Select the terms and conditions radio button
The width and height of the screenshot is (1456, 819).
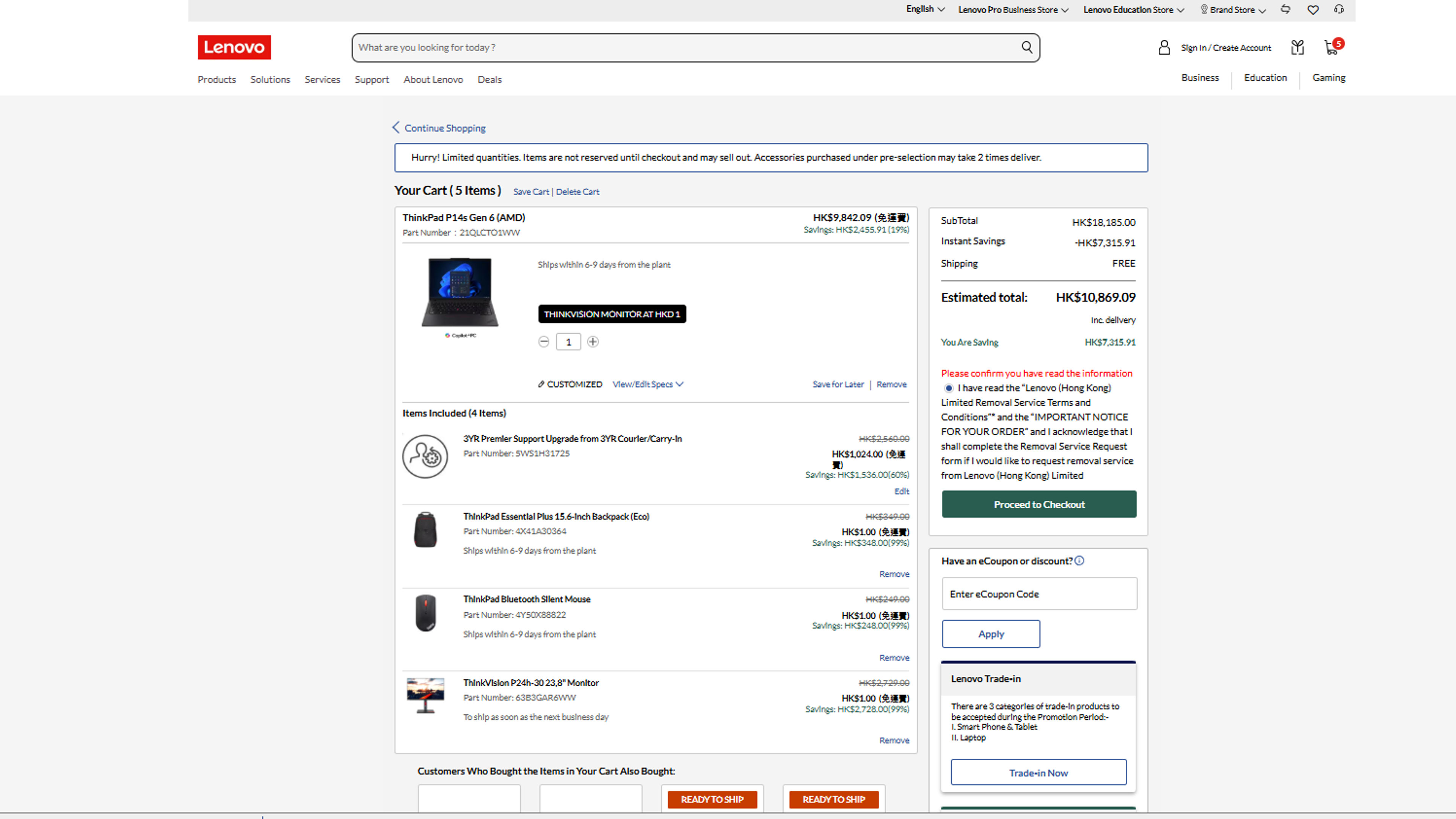pos(948,388)
